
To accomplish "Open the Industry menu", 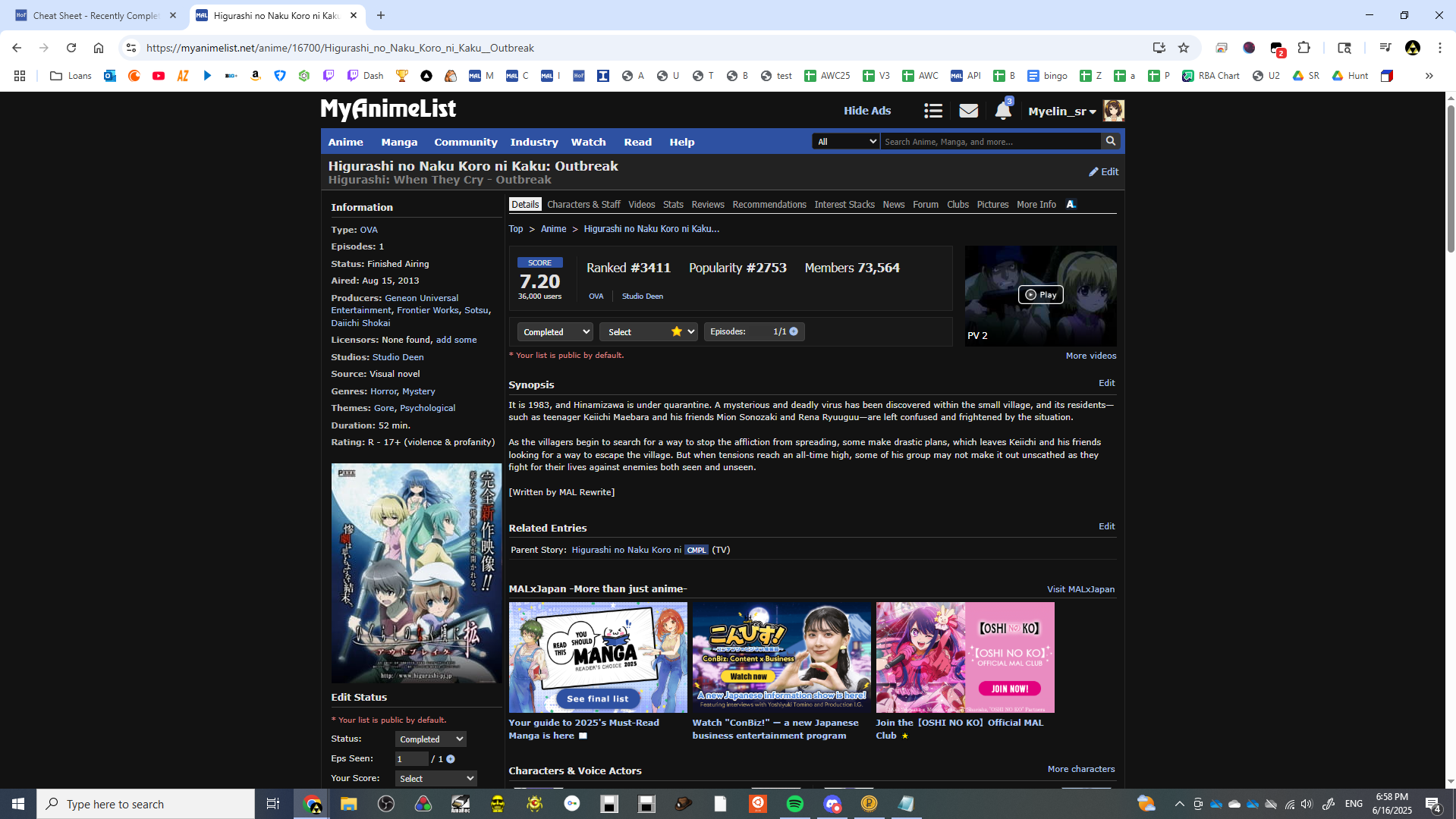I will [x=534, y=142].
